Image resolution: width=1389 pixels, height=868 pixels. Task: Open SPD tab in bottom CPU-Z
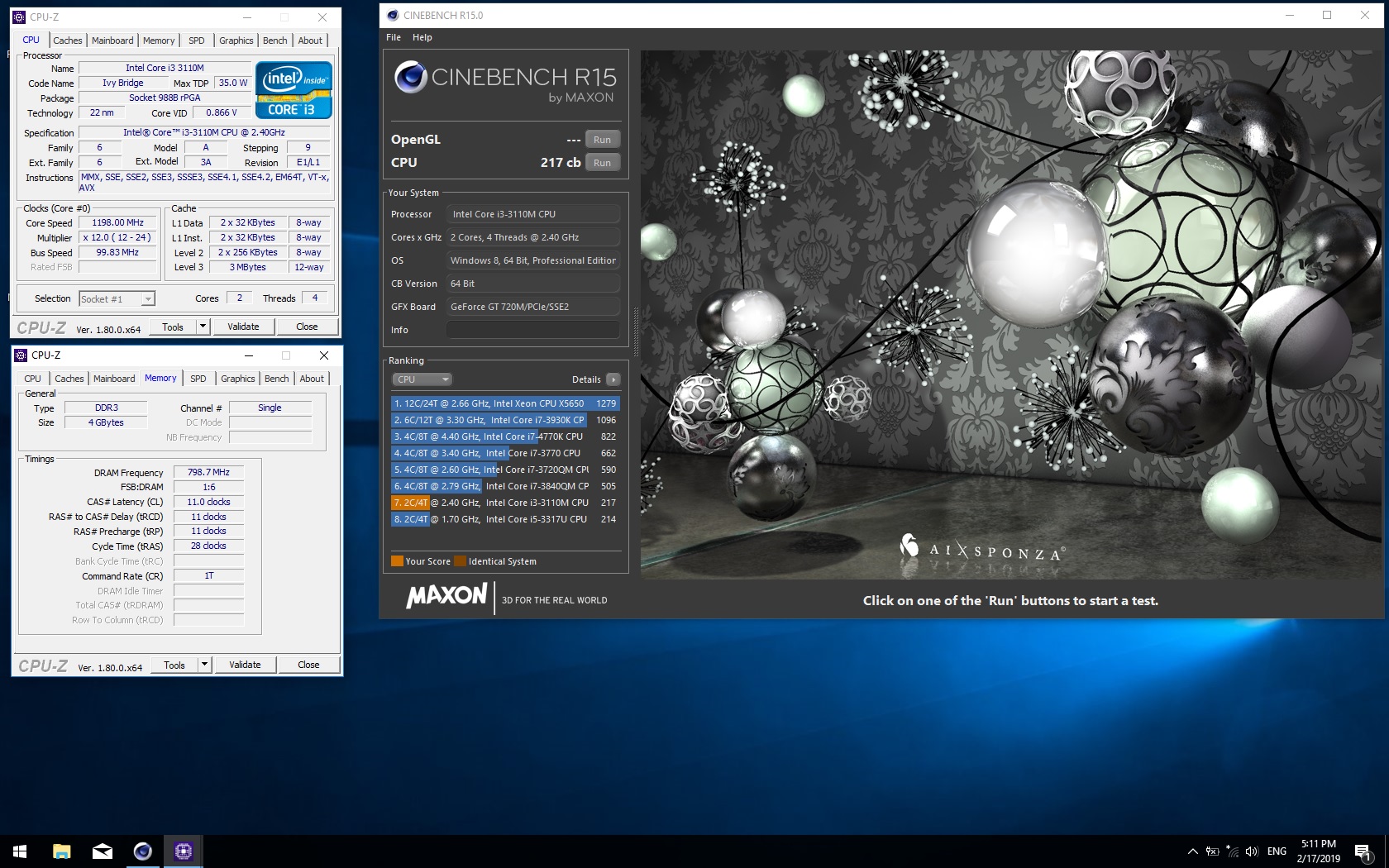pos(198,379)
